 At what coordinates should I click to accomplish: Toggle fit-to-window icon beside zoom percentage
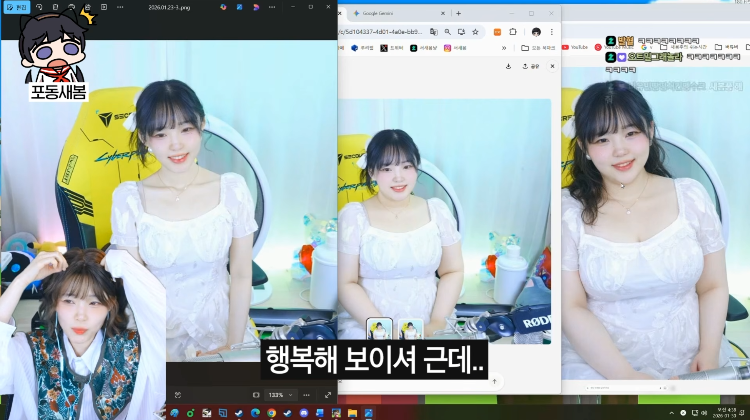256,395
